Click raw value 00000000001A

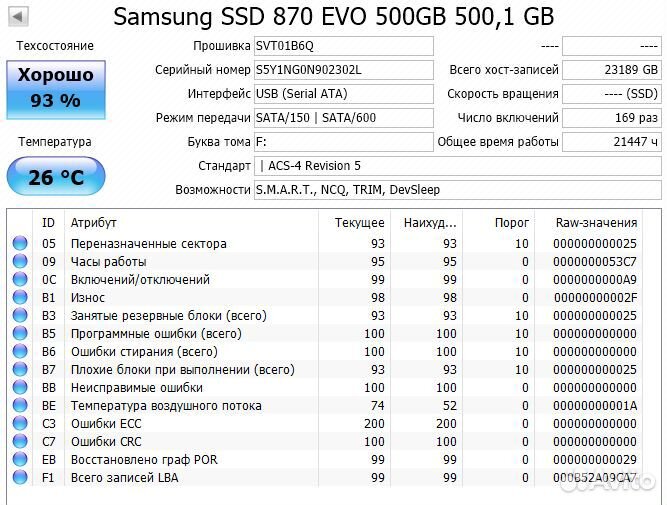(x=595, y=406)
